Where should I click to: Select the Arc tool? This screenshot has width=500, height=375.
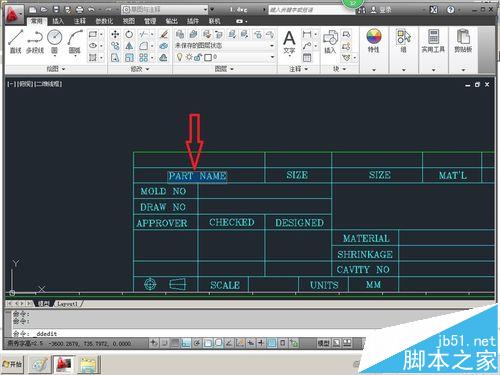click(75, 41)
